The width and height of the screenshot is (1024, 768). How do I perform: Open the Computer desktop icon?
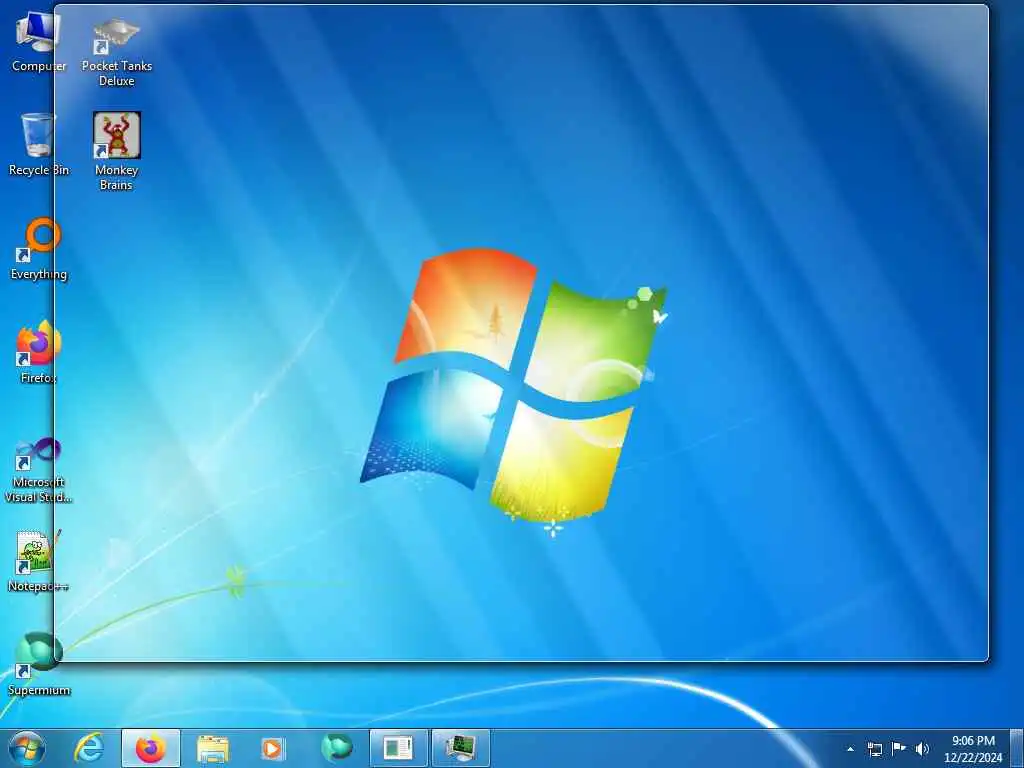(x=39, y=41)
